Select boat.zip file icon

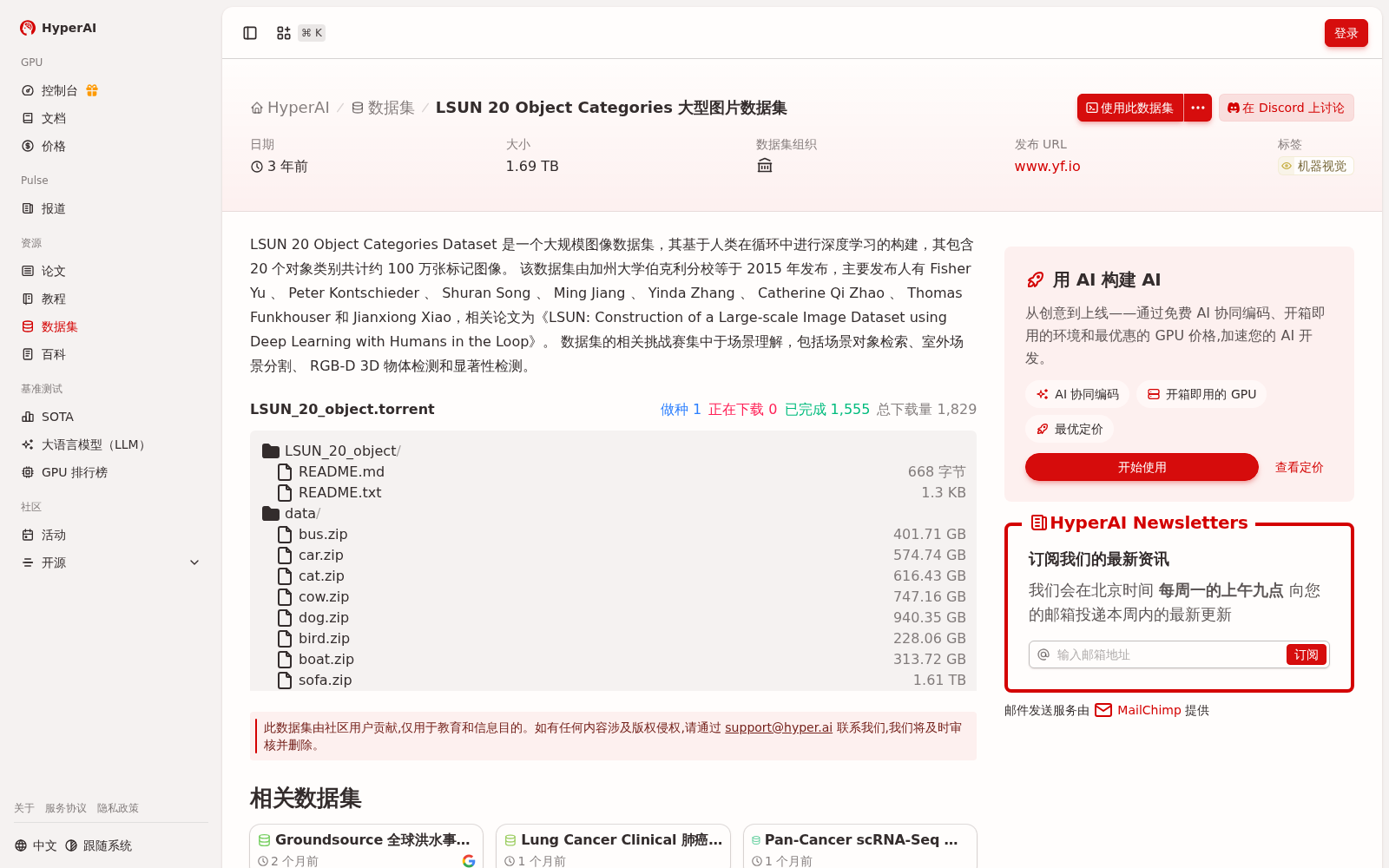(x=285, y=659)
